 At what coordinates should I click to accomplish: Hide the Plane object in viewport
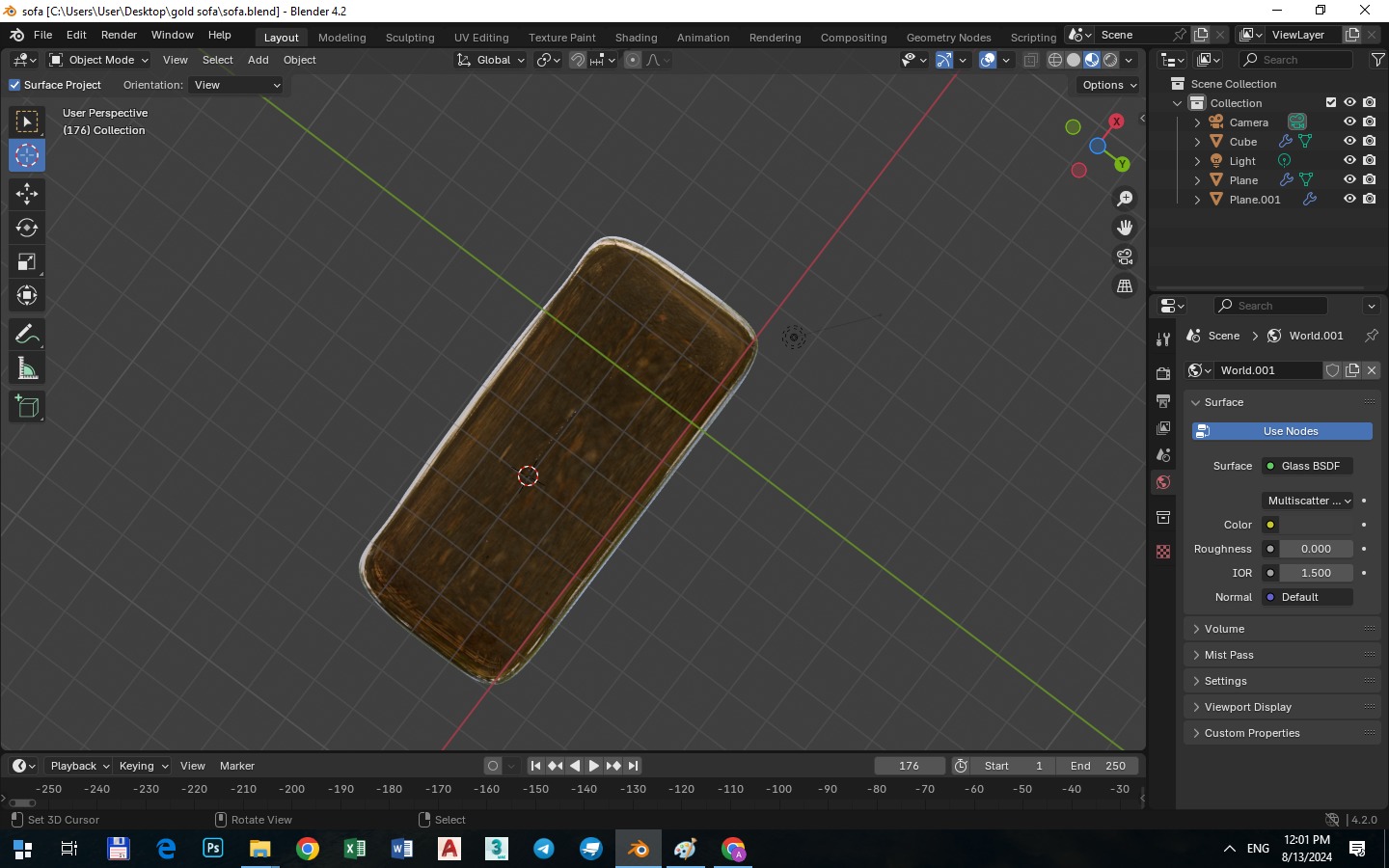pos(1349,179)
